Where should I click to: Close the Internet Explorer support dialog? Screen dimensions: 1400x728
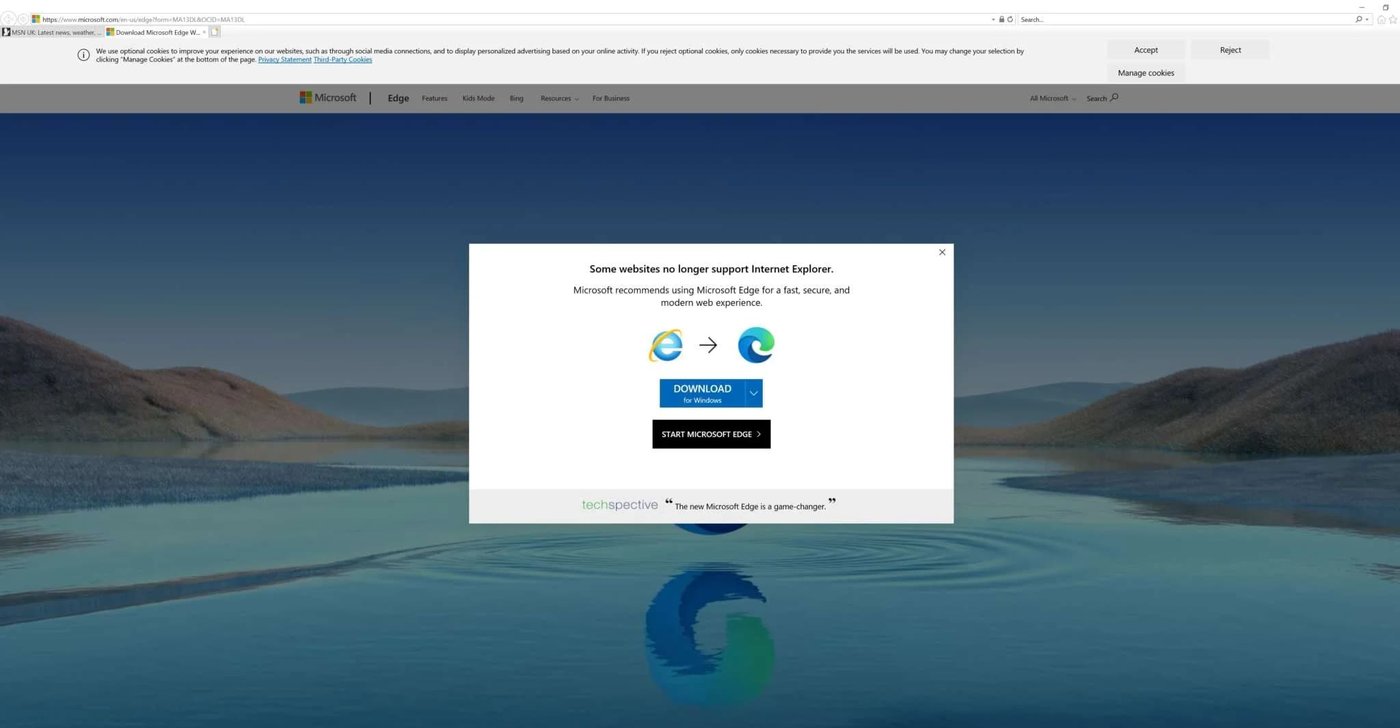942,252
